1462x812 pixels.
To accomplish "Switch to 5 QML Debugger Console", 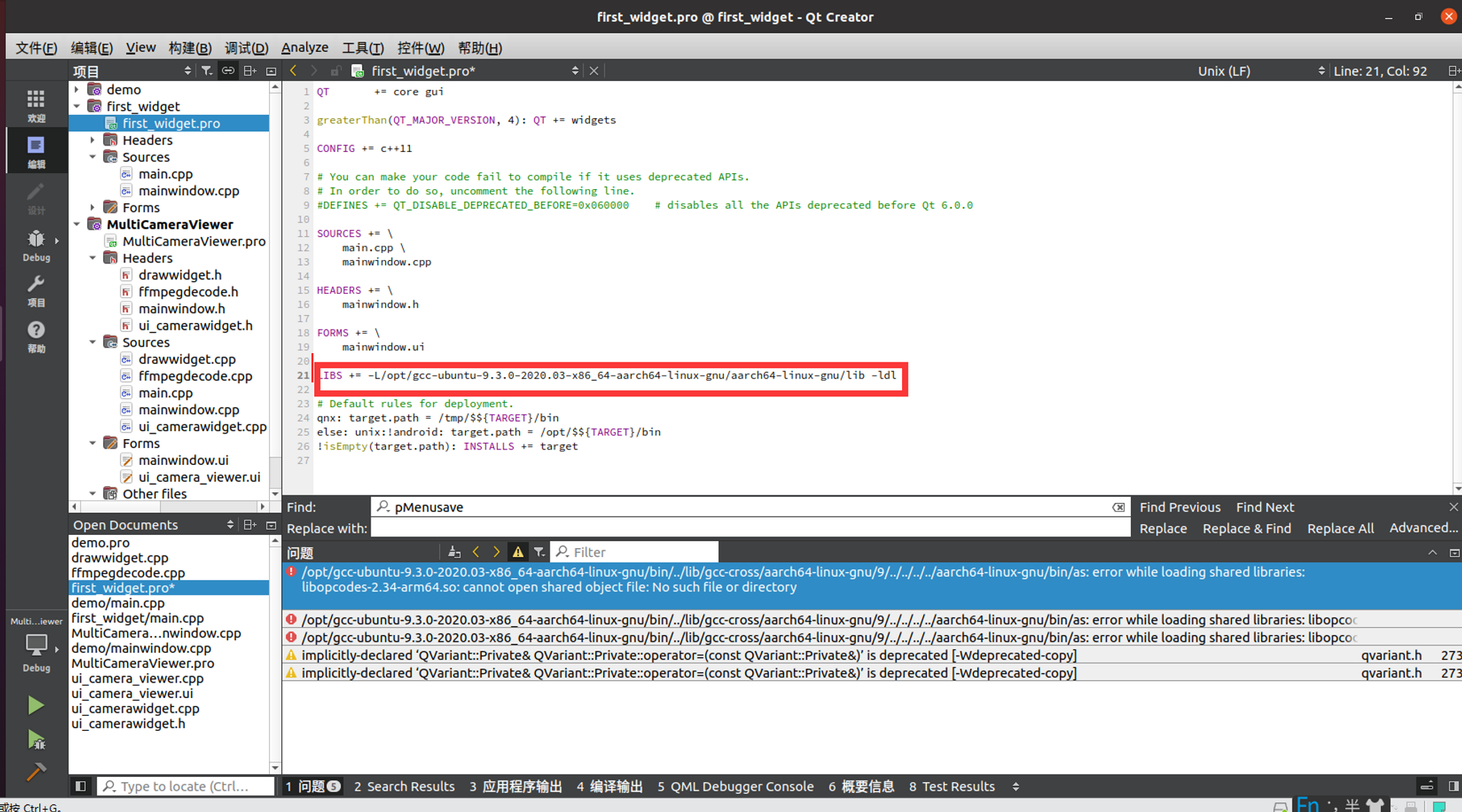I will 735,786.
